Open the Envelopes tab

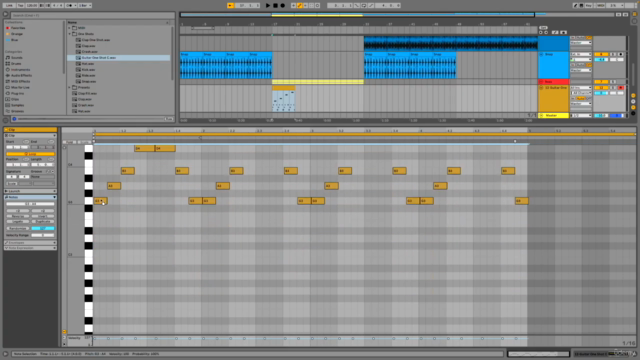point(30,242)
